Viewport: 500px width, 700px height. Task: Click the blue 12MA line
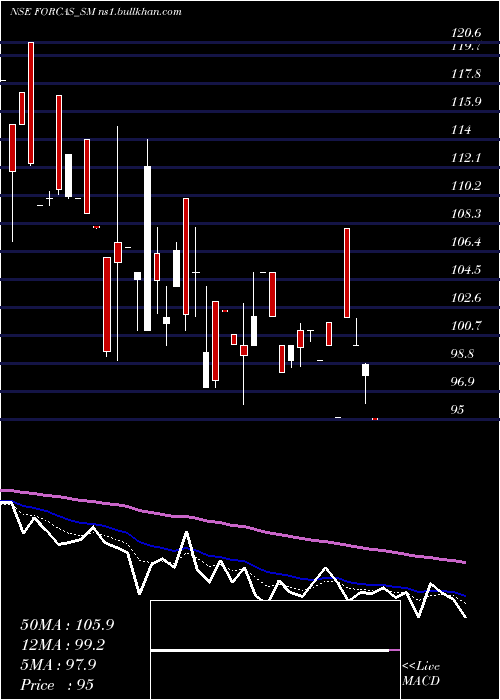[232, 559]
